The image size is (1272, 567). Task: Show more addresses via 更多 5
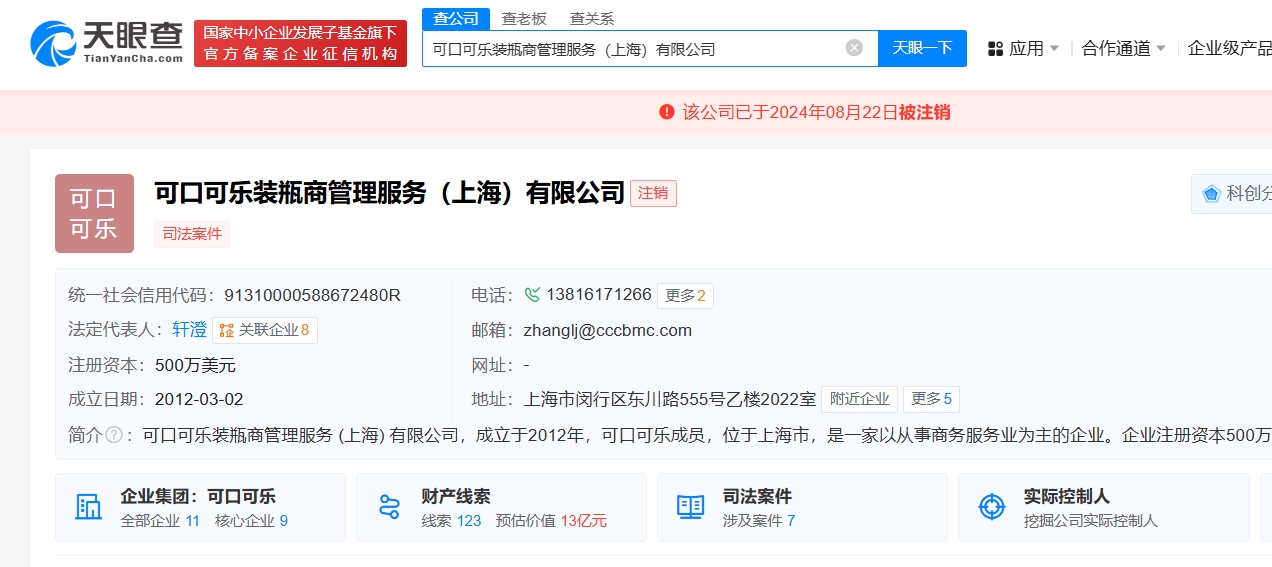[931, 399]
